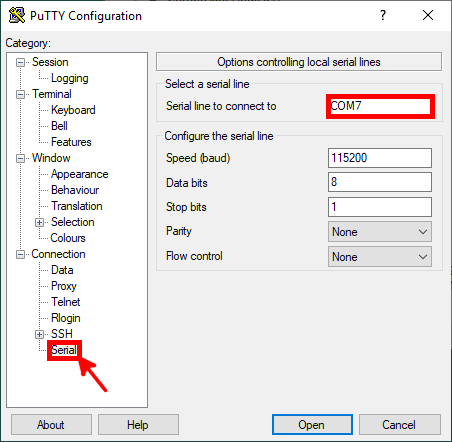Collapse the Window tree node
Viewport: 452px width, 442px height.
pyautogui.click(x=20, y=158)
